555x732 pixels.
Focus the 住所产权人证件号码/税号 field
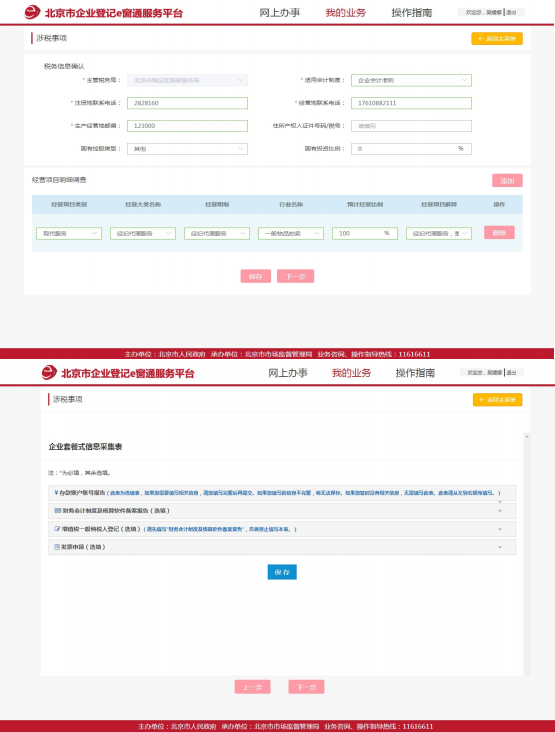pos(411,126)
